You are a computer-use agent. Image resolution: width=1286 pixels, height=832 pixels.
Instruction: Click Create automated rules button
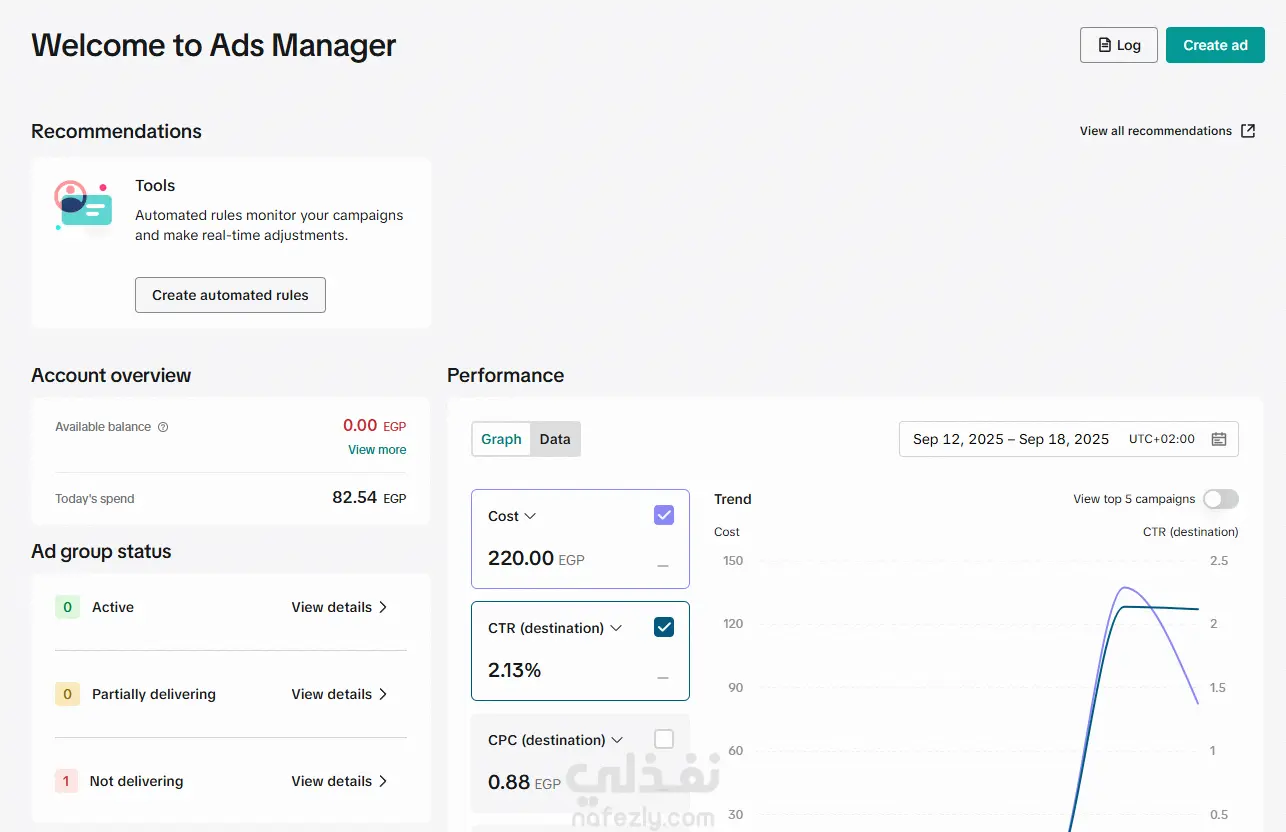tap(230, 295)
